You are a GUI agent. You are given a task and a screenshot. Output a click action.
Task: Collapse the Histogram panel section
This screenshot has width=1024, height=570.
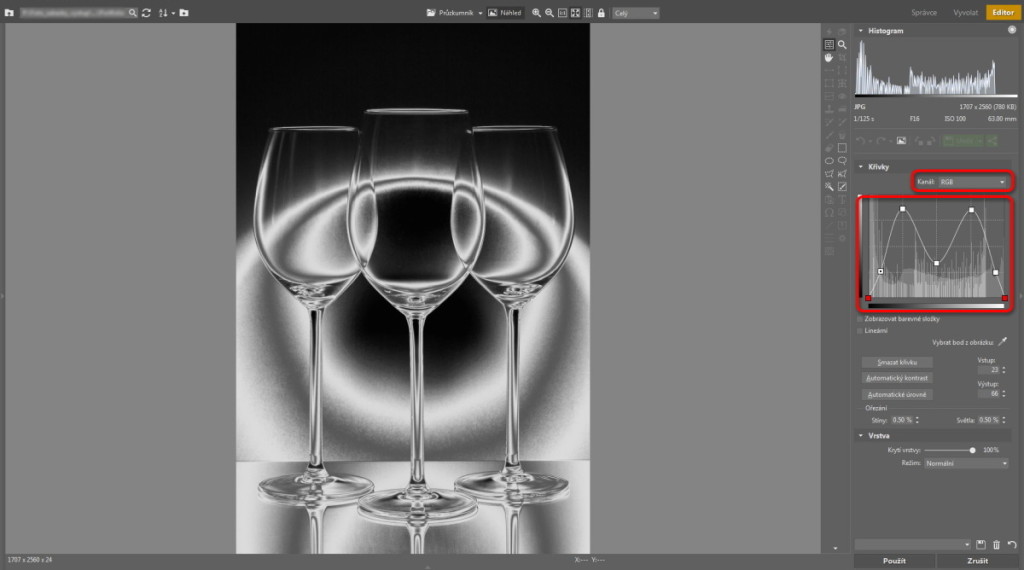tap(861, 31)
